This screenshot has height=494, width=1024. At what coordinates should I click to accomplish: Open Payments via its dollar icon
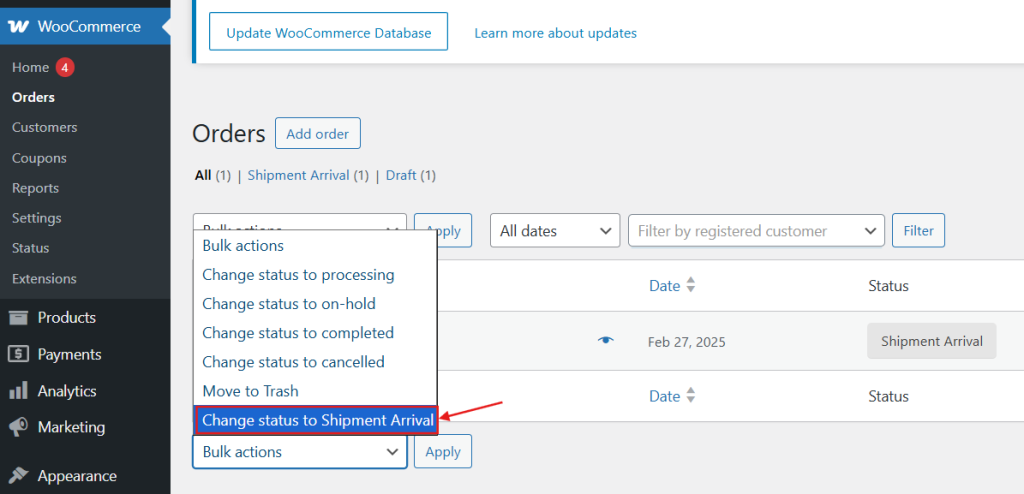coord(18,354)
